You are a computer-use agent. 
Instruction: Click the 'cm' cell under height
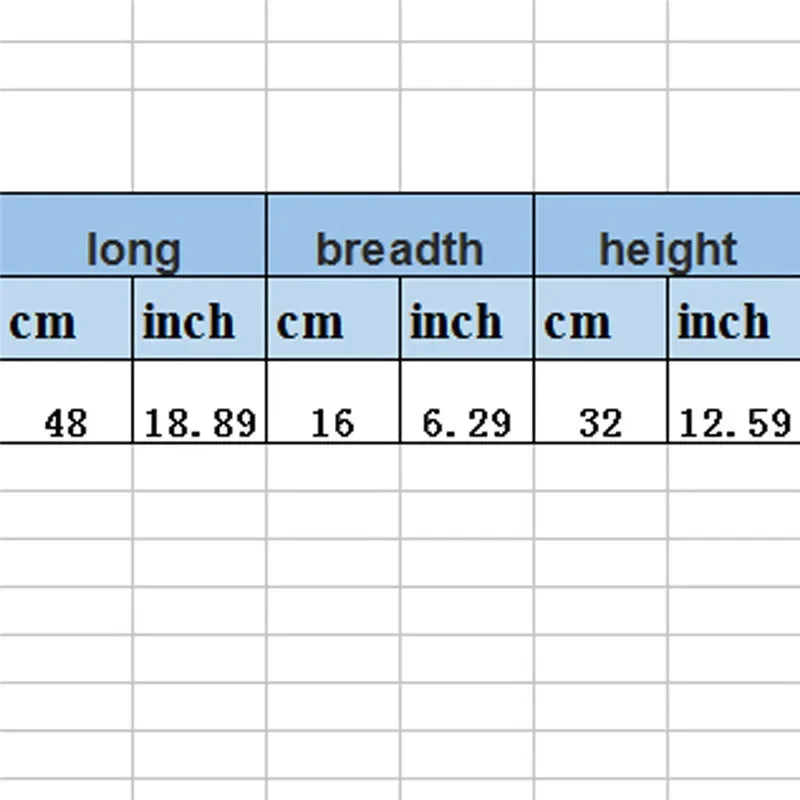pos(601,318)
